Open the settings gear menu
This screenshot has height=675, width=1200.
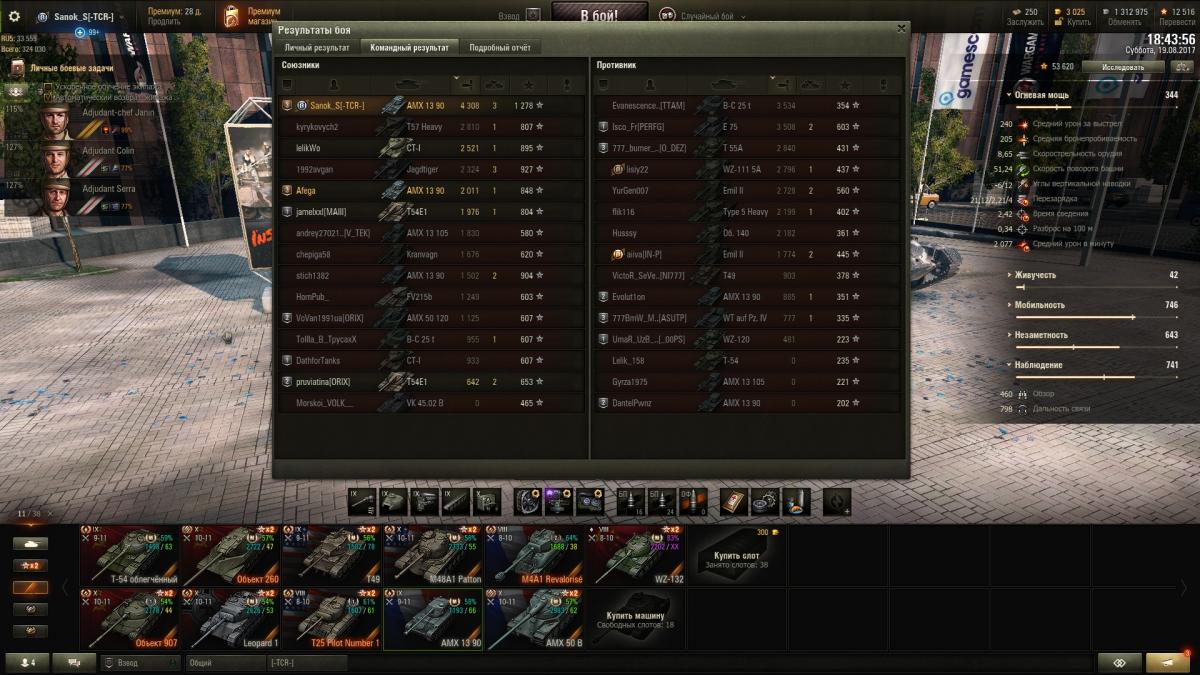coord(14,16)
